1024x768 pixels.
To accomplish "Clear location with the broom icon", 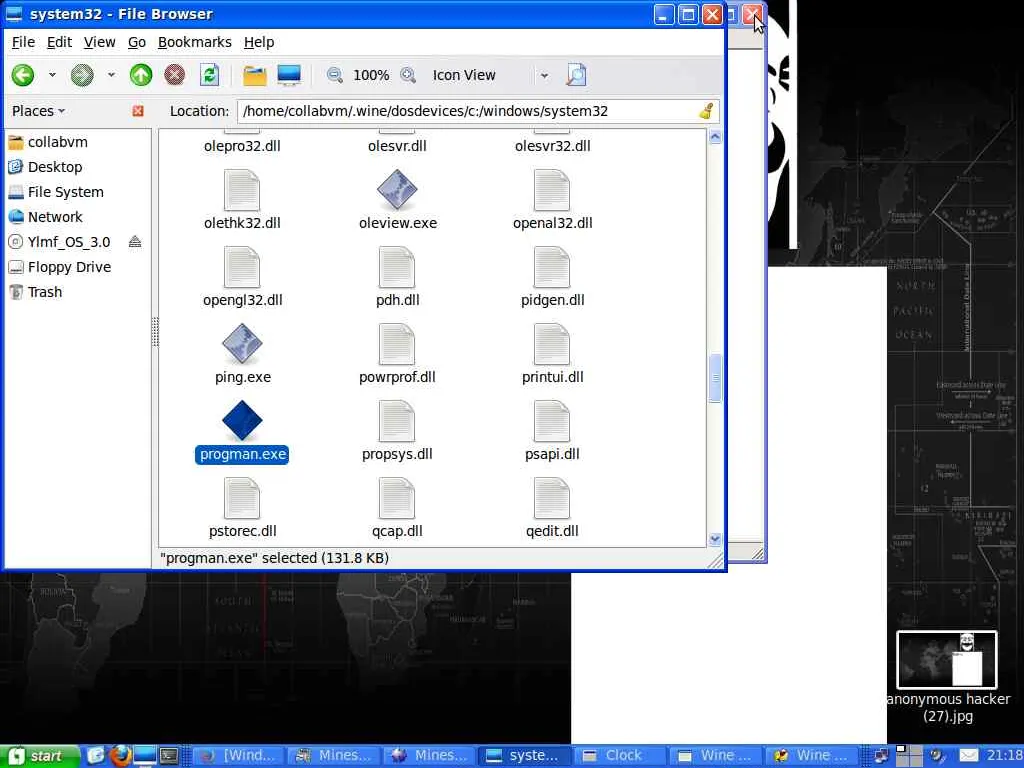I will 707,111.
